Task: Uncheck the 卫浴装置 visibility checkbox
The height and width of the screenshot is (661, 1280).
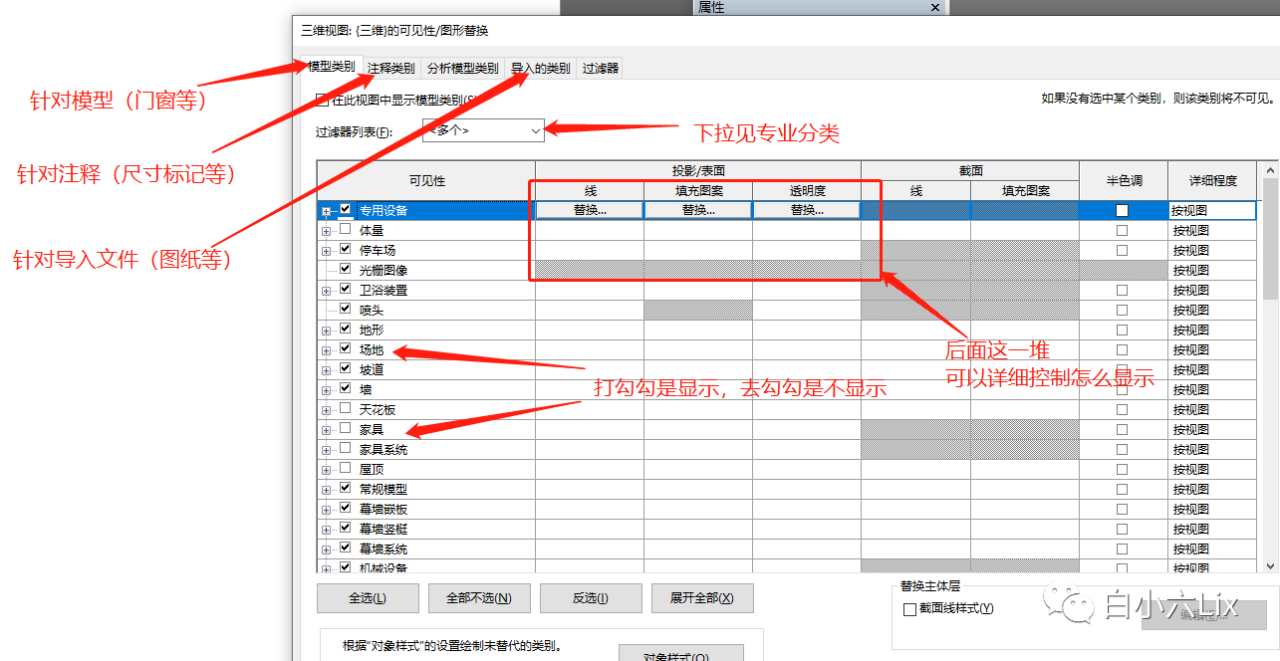Action: pos(344,289)
